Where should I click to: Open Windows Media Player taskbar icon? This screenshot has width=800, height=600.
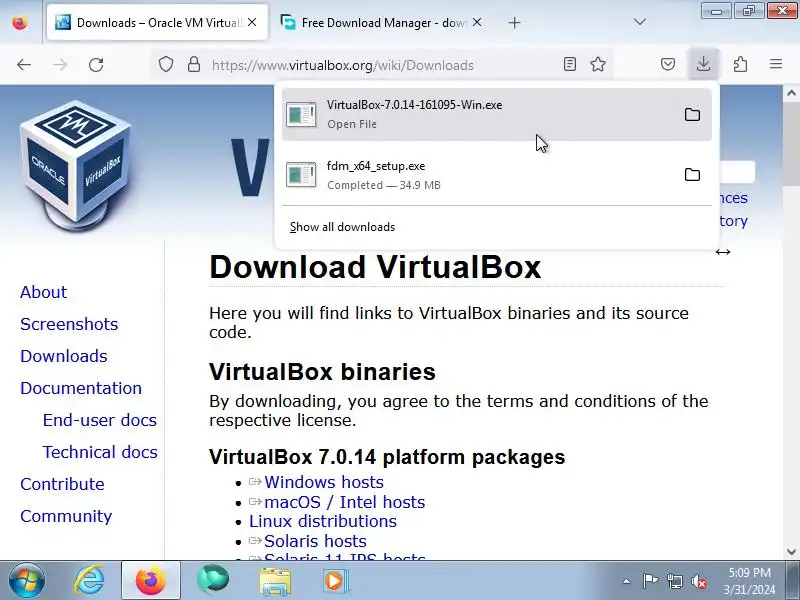335,581
